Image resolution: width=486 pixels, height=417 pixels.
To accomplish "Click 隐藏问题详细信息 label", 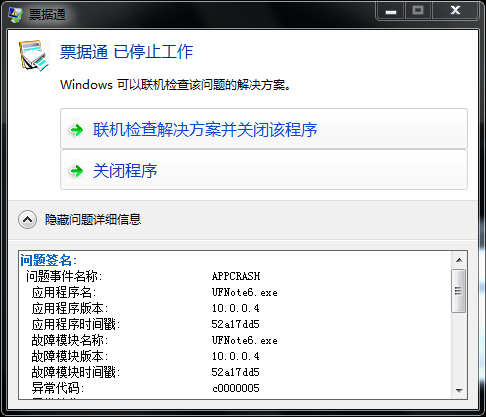I will coord(93,220).
